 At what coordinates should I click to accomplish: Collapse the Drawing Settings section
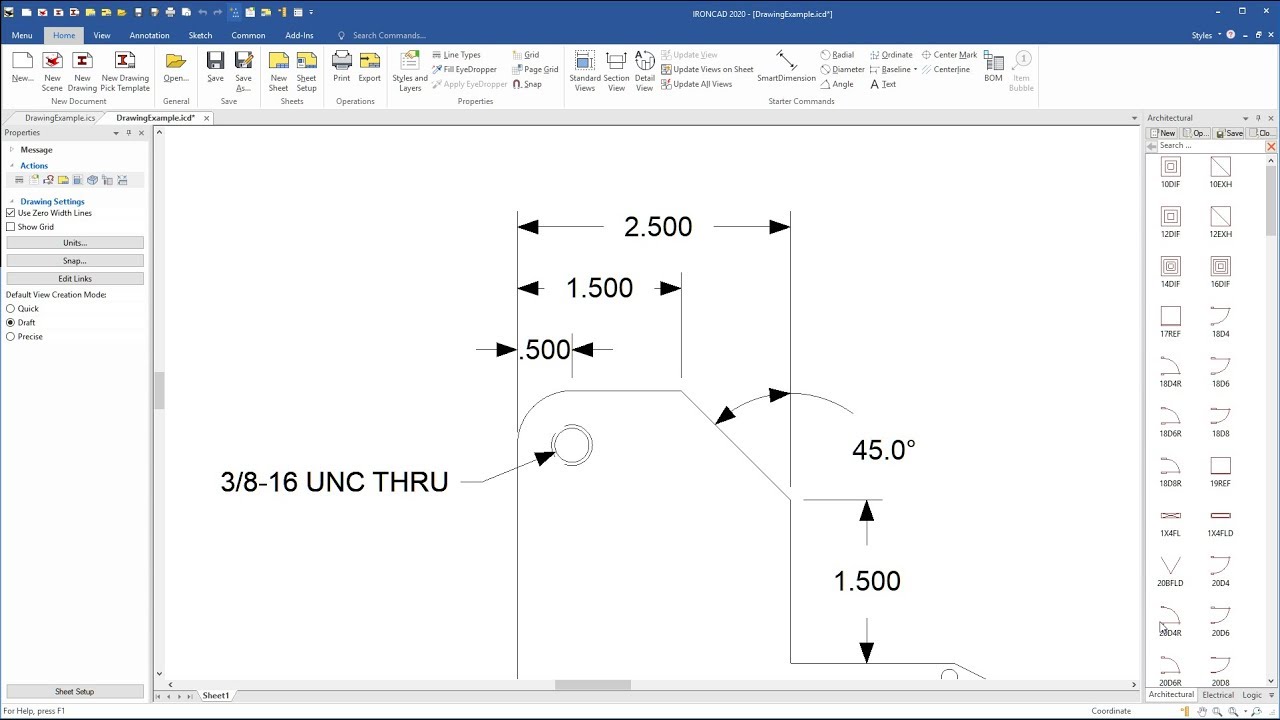(x=12, y=202)
